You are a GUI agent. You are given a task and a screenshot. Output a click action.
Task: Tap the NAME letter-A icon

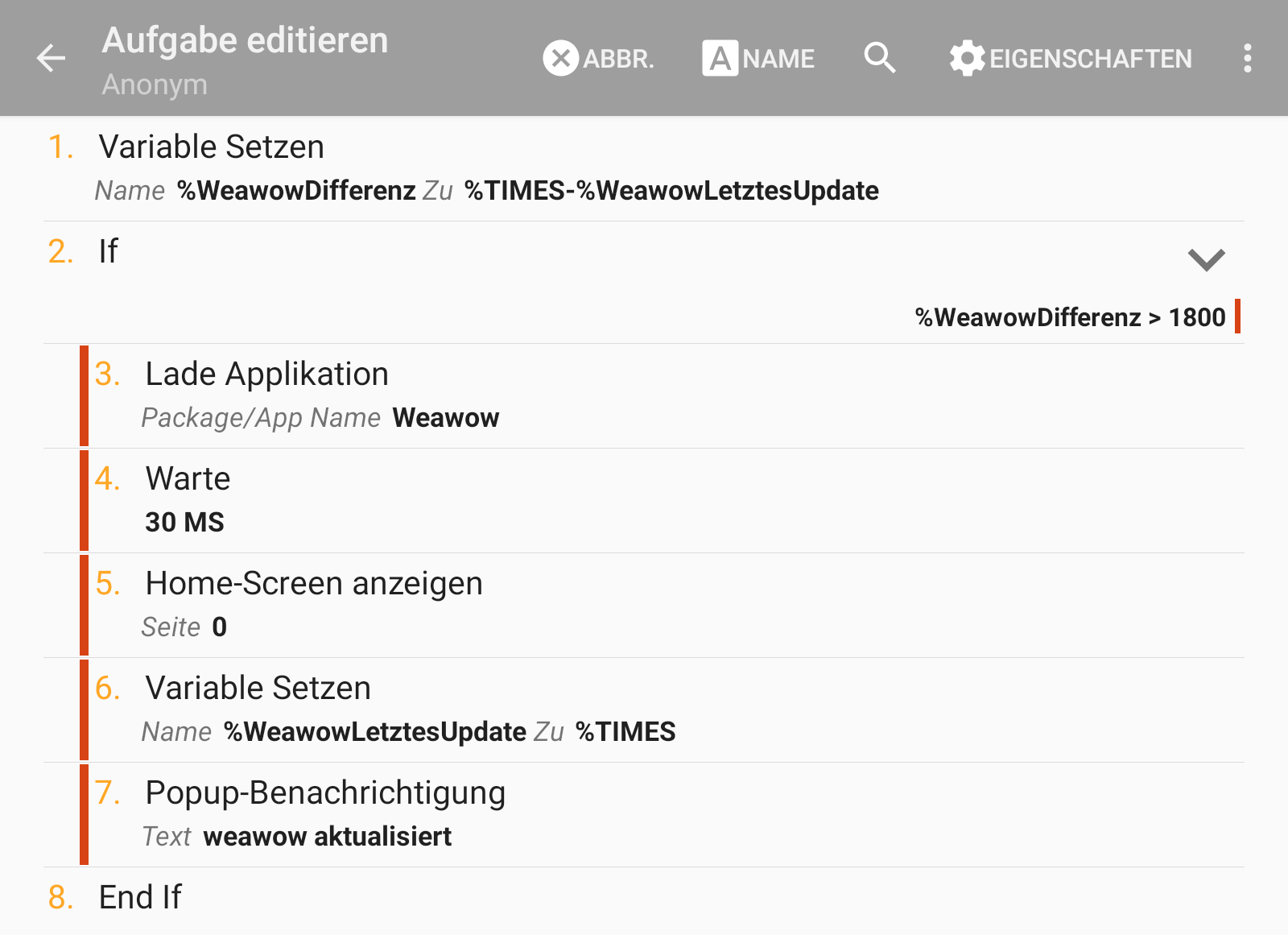point(720,58)
